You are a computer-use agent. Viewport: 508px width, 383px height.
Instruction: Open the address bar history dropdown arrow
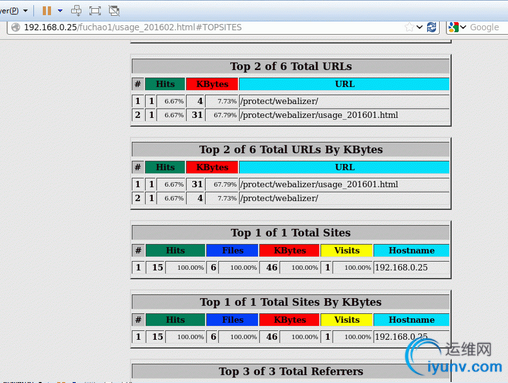point(419,27)
